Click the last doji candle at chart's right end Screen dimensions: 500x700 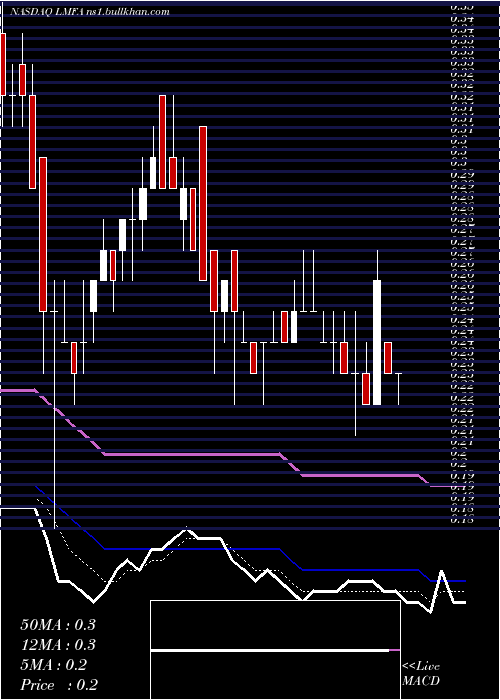coord(399,388)
